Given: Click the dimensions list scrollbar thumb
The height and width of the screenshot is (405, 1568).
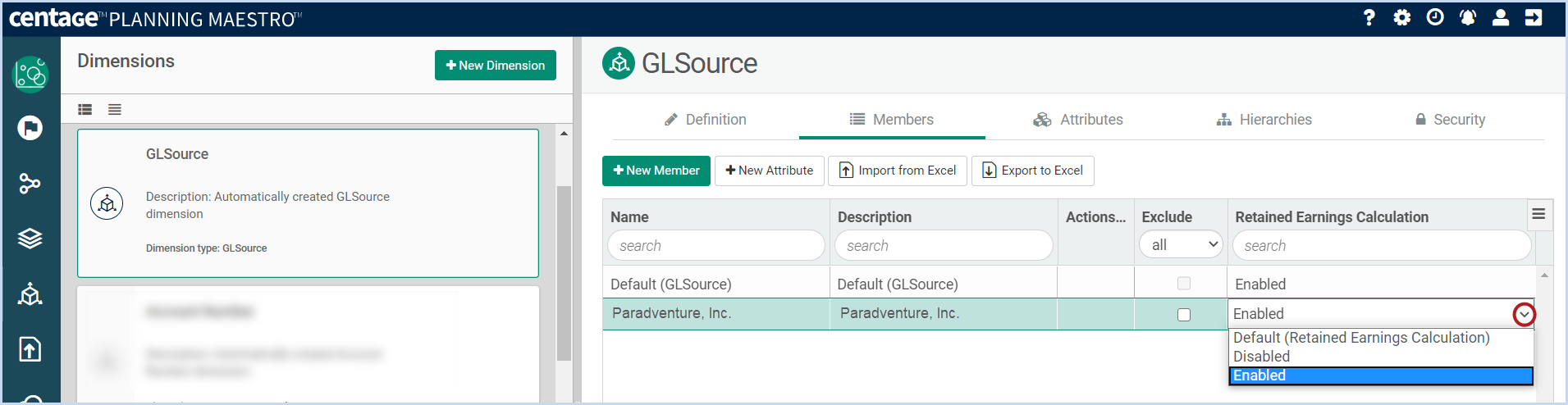Looking at the screenshot, I should tap(564, 273).
